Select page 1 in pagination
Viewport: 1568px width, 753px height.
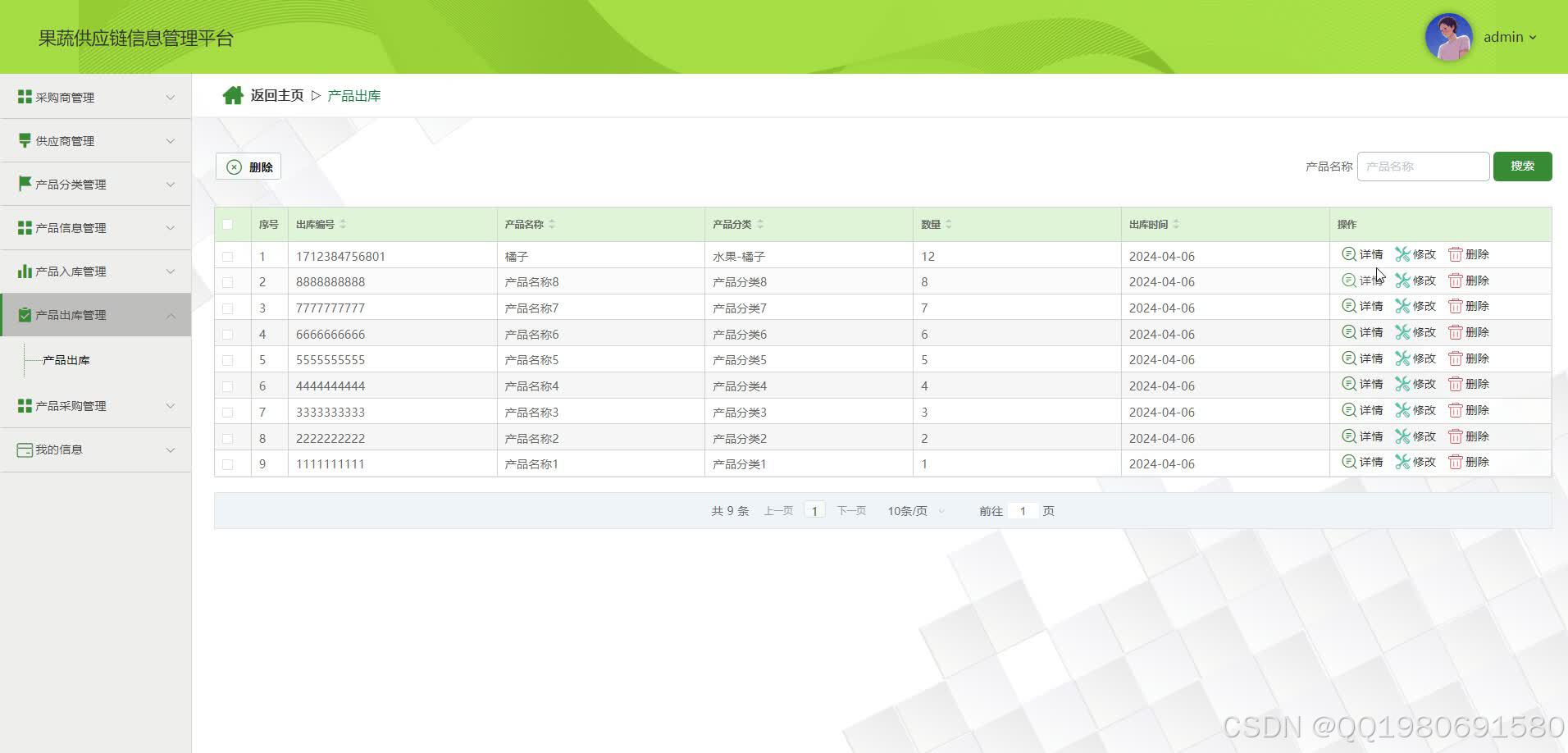point(814,511)
